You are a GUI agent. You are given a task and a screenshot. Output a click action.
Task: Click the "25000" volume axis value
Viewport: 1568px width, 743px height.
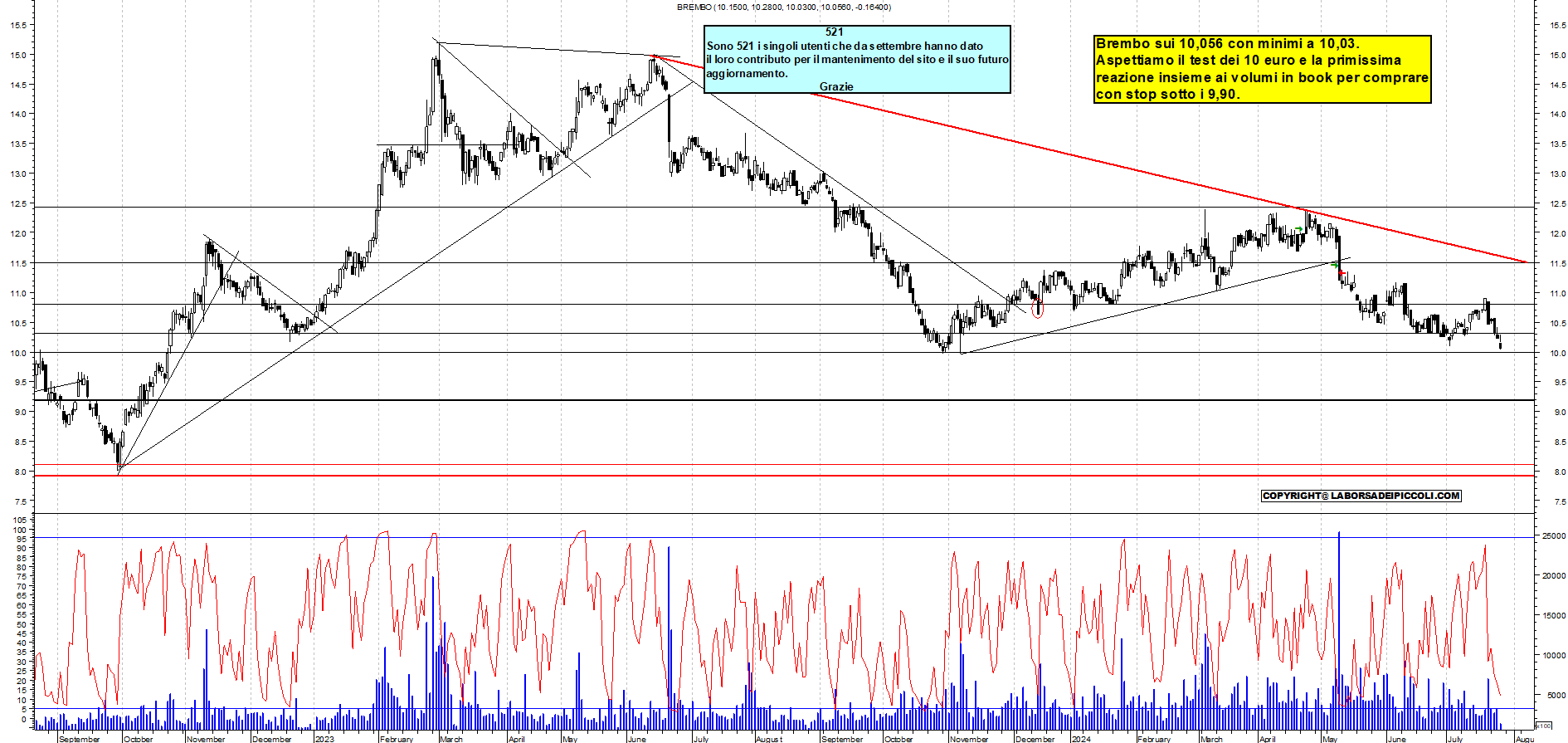(x=1553, y=536)
